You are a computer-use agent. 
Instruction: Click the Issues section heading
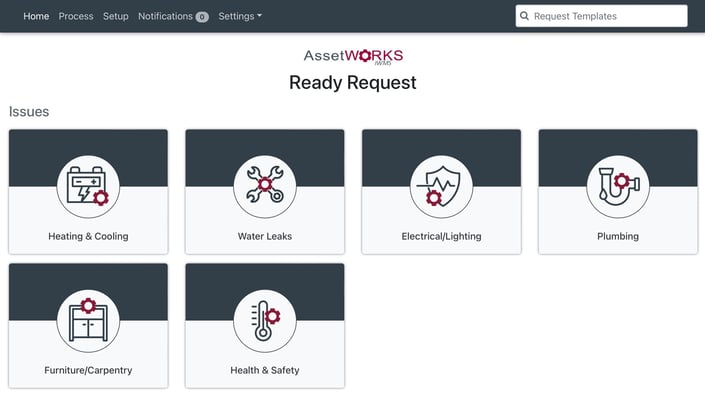29,111
